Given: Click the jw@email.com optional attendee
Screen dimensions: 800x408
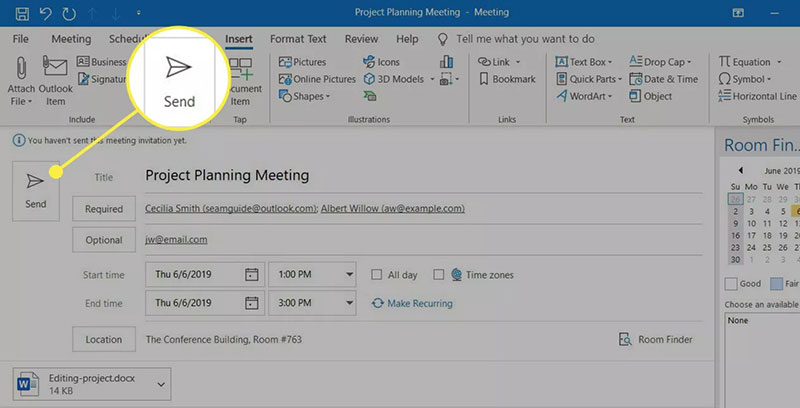Looking at the screenshot, I should (176, 240).
